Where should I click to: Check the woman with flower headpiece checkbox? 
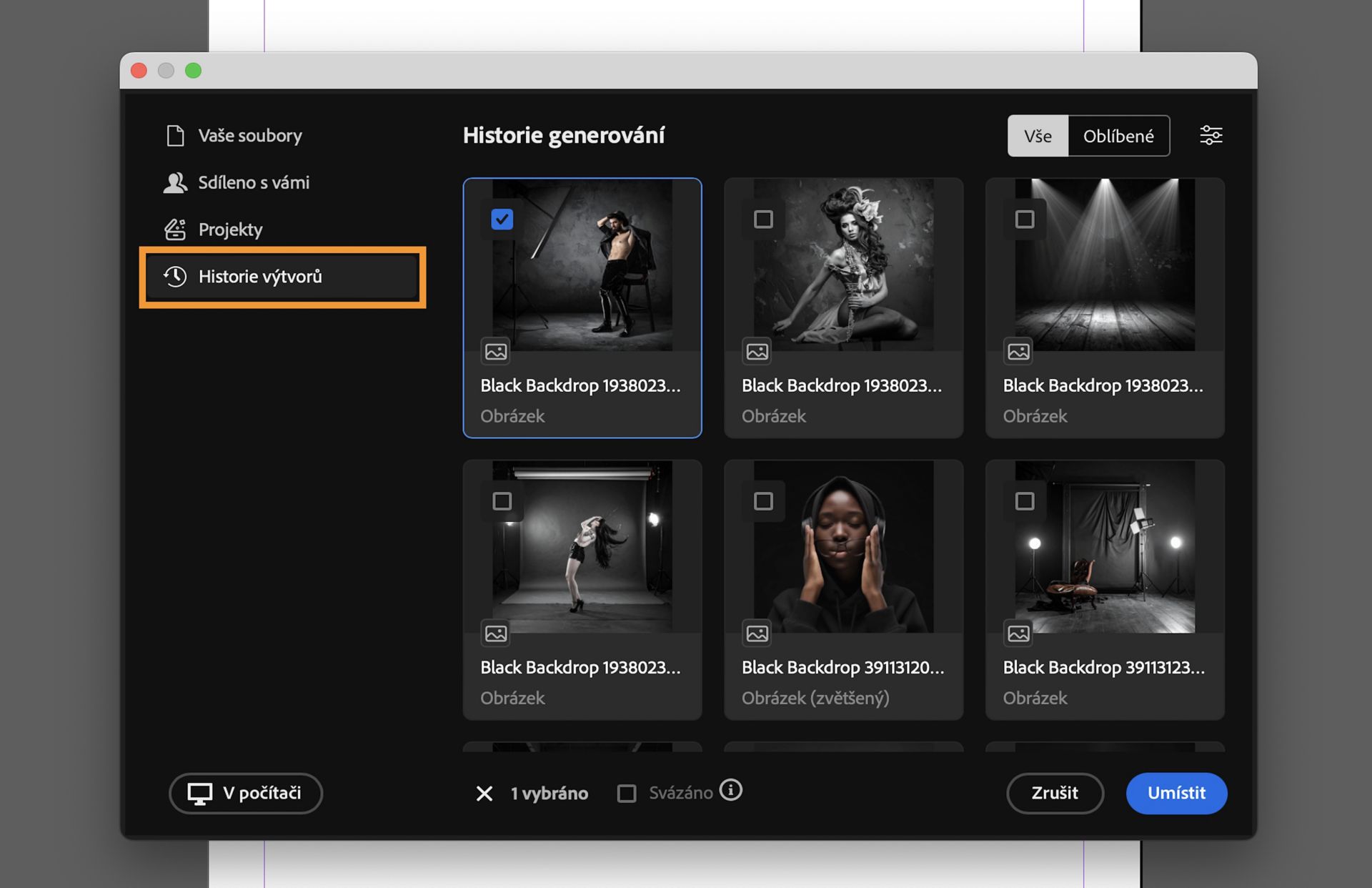[x=763, y=219]
